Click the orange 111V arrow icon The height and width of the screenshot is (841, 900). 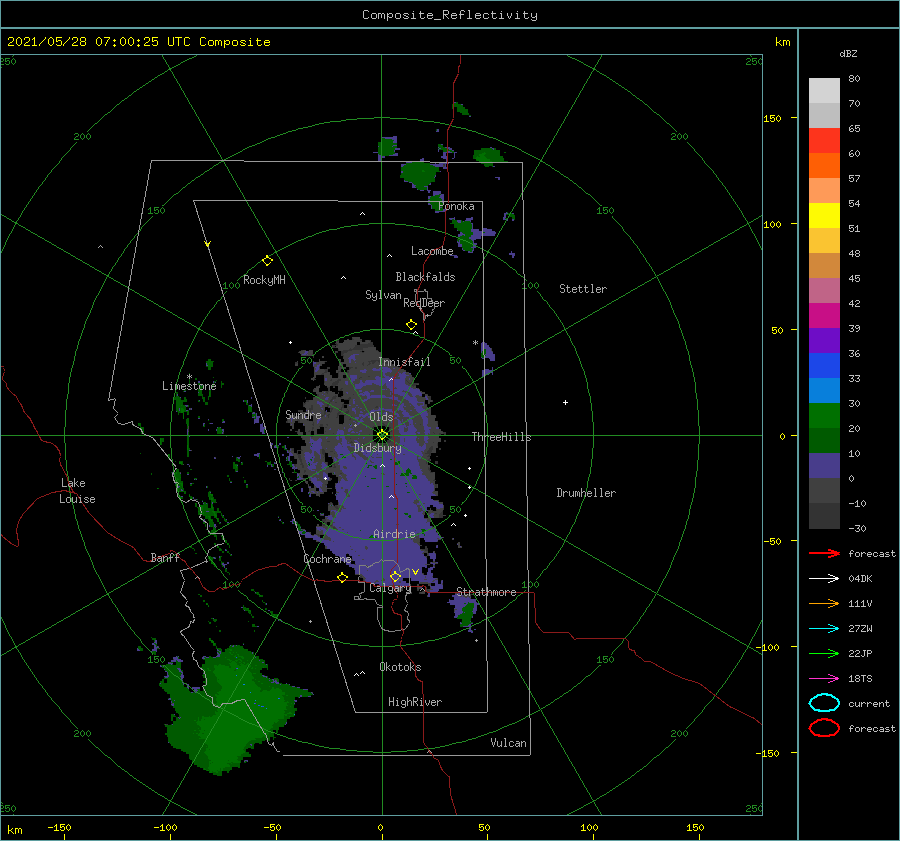pyautogui.click(x=824, y=603)
